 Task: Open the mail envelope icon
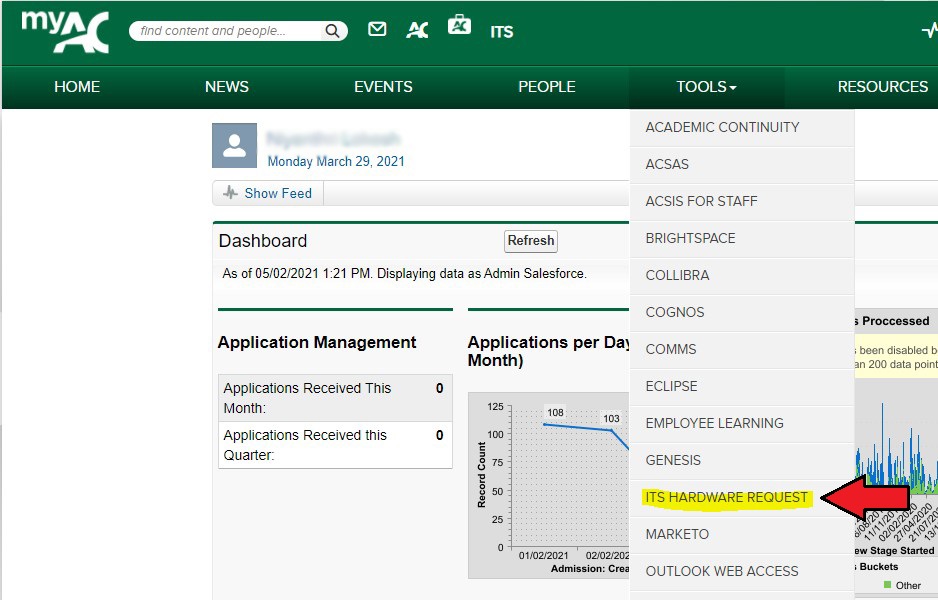pyautogui.click(x=377, y=30)
